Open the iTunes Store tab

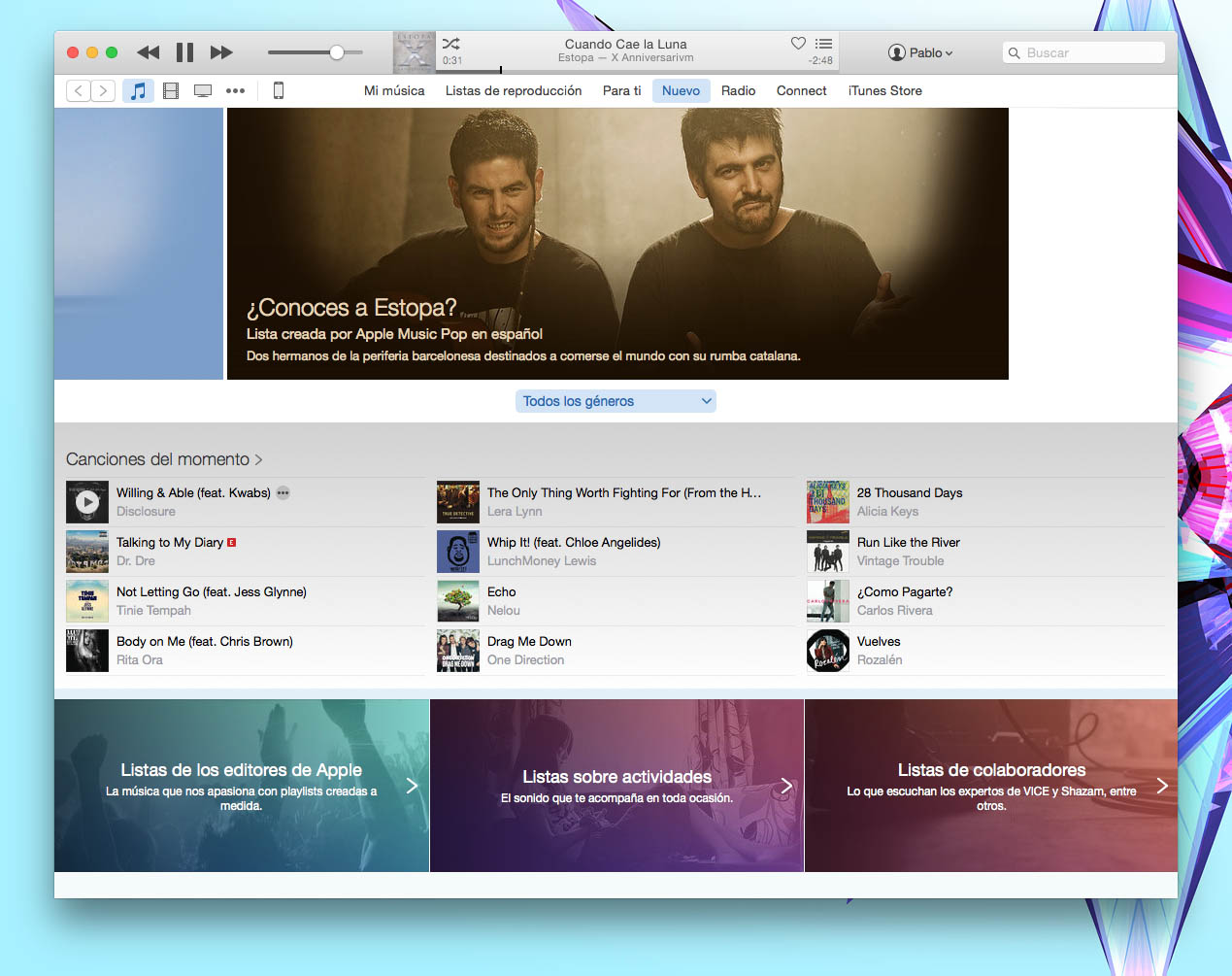coord(885,90)
